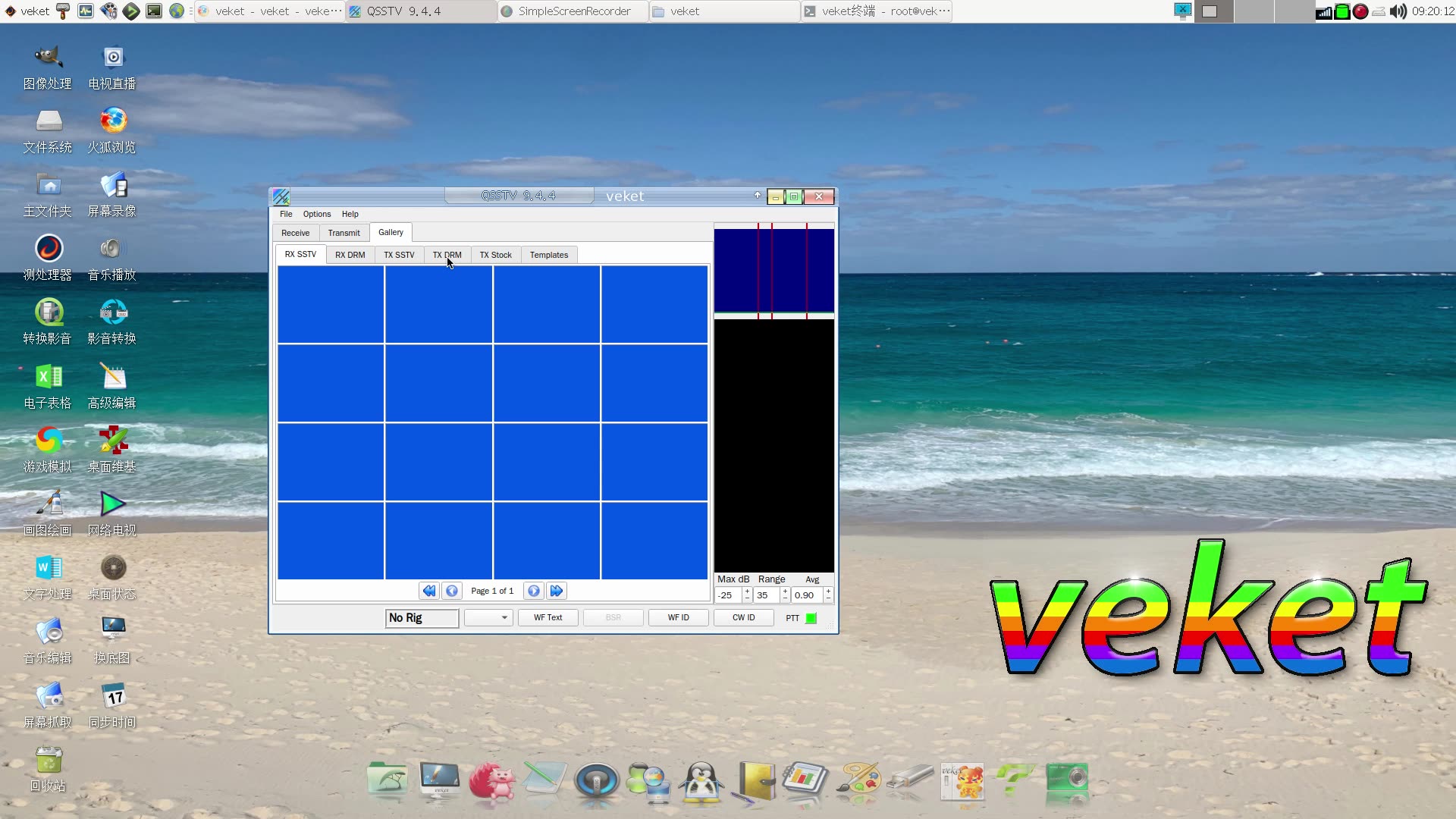Decrease the Range value
Screen dimensions: 1456x819
click(x=785, y=599)
